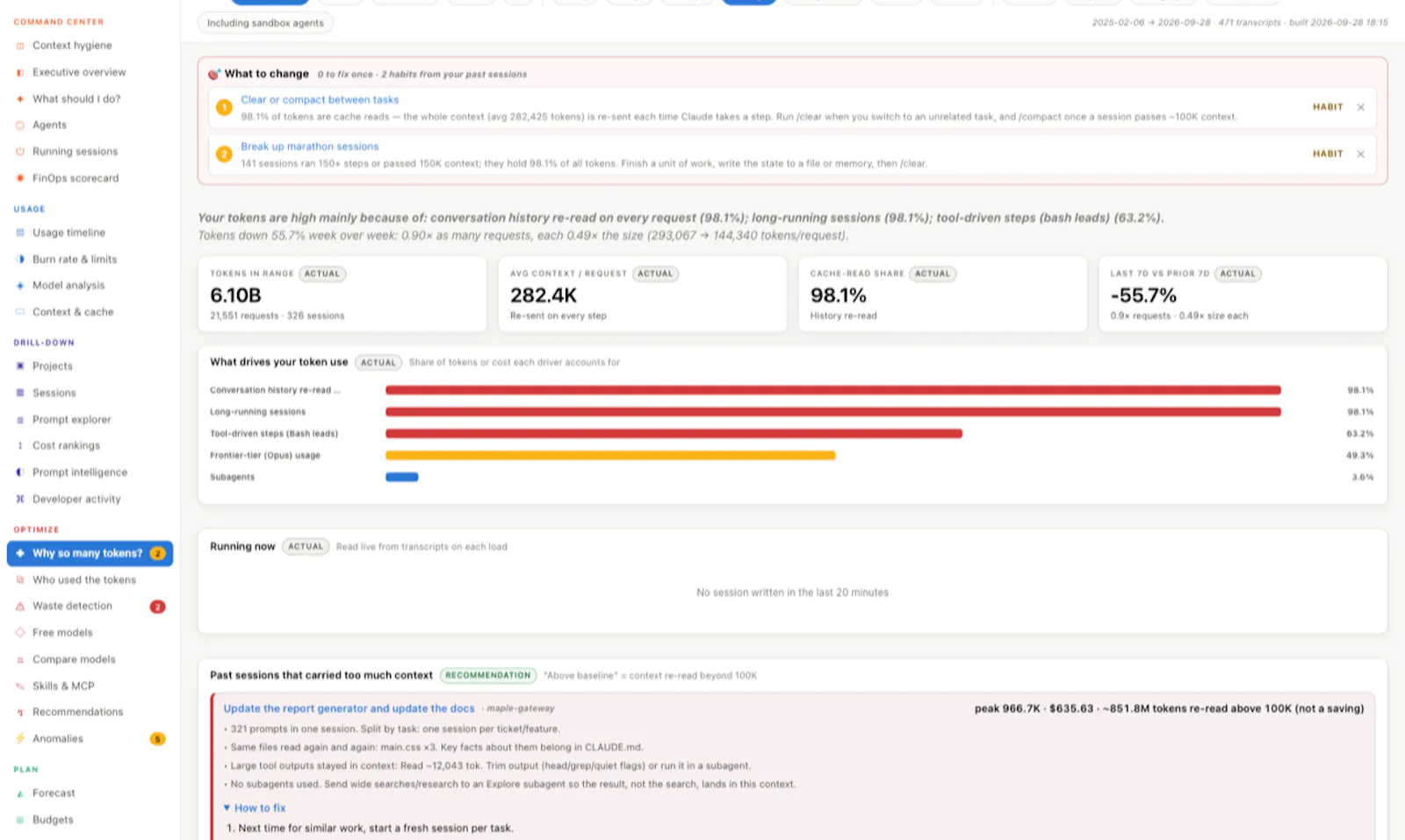Viewport: 1405px width, 840px height.
Task: Click the Context & cache icon
Action: point(20,312)
